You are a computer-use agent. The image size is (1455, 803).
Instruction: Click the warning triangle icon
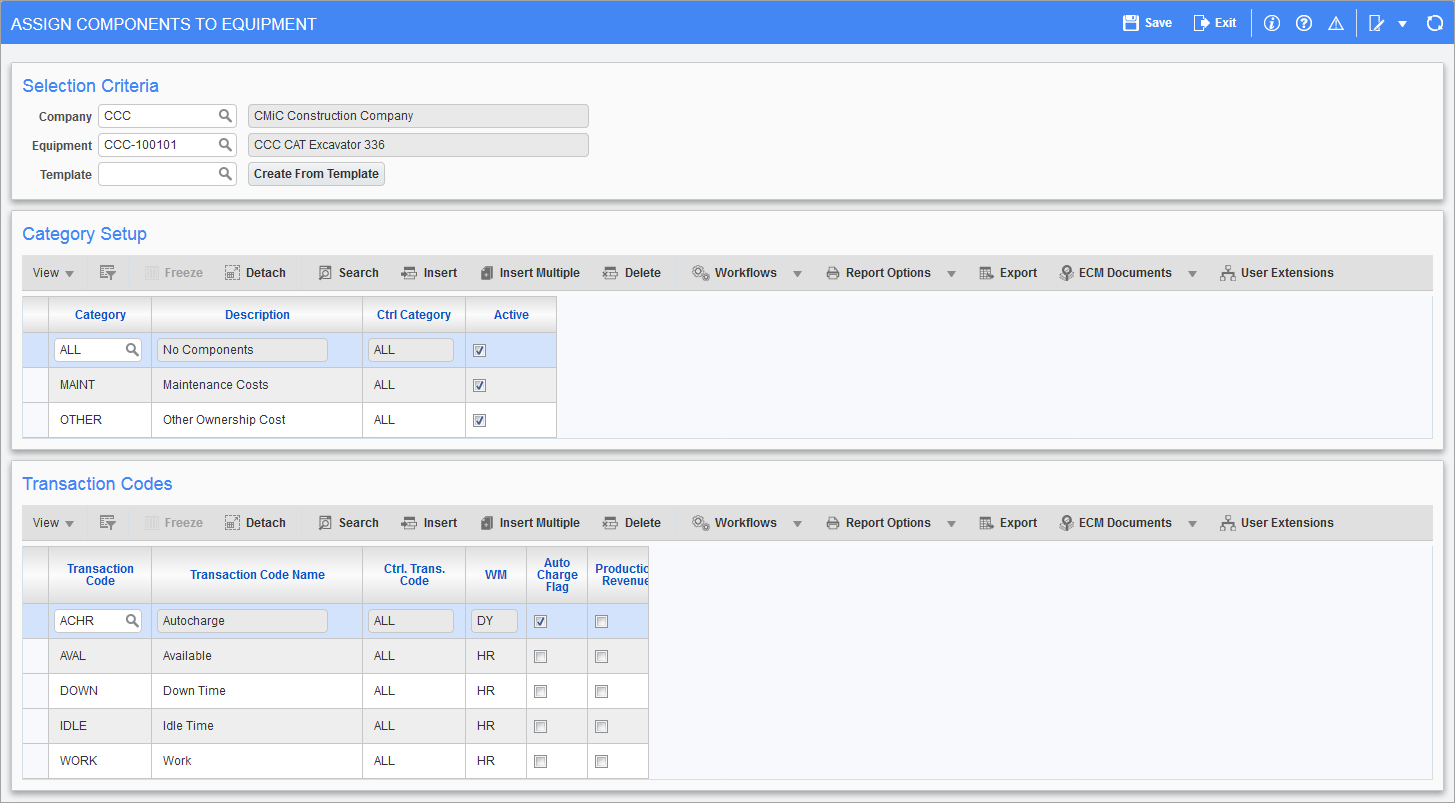pyautogui.click(x=1336, y=23)
